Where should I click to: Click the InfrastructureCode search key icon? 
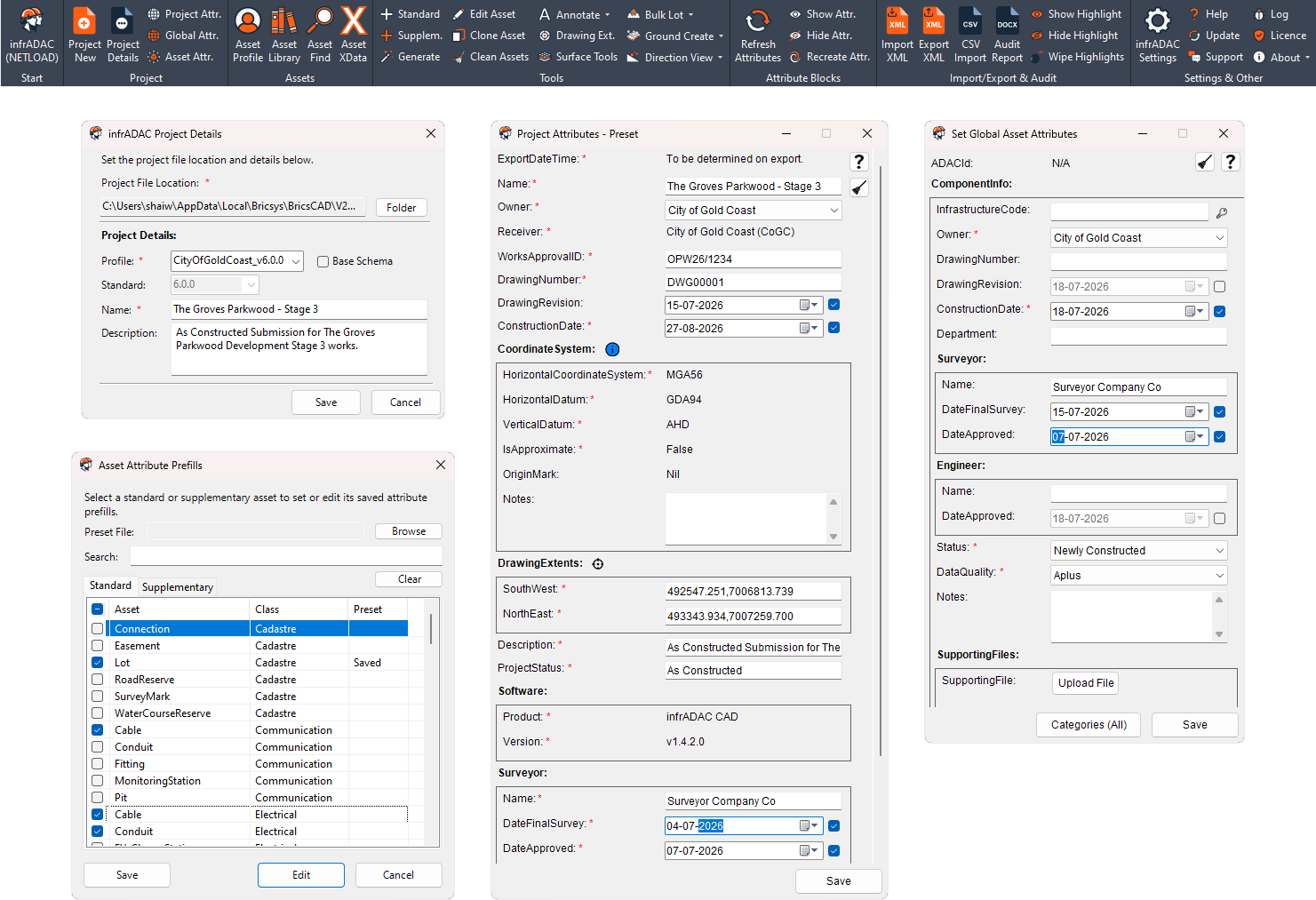(x=1222, y=213)
